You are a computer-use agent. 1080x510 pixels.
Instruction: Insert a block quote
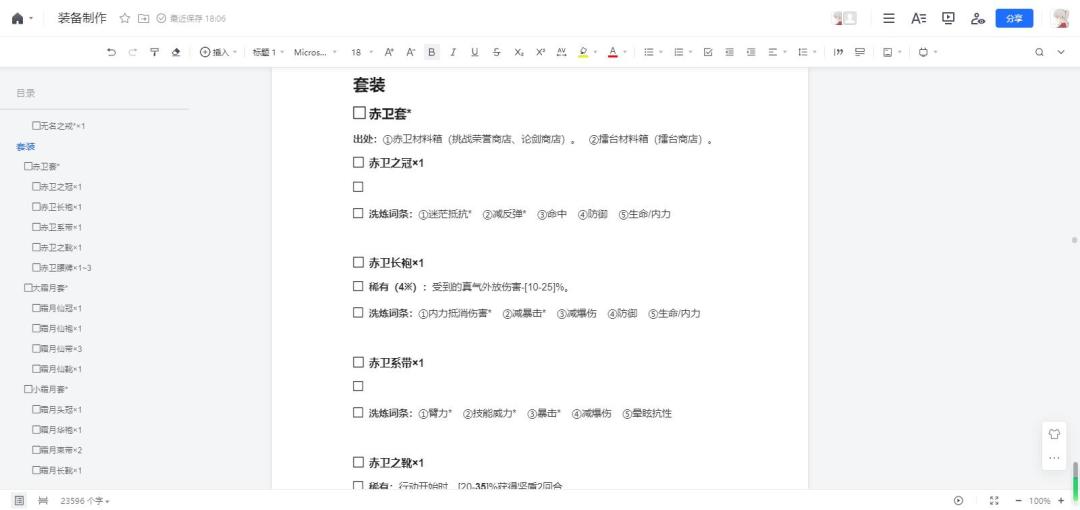click(838, 52)
